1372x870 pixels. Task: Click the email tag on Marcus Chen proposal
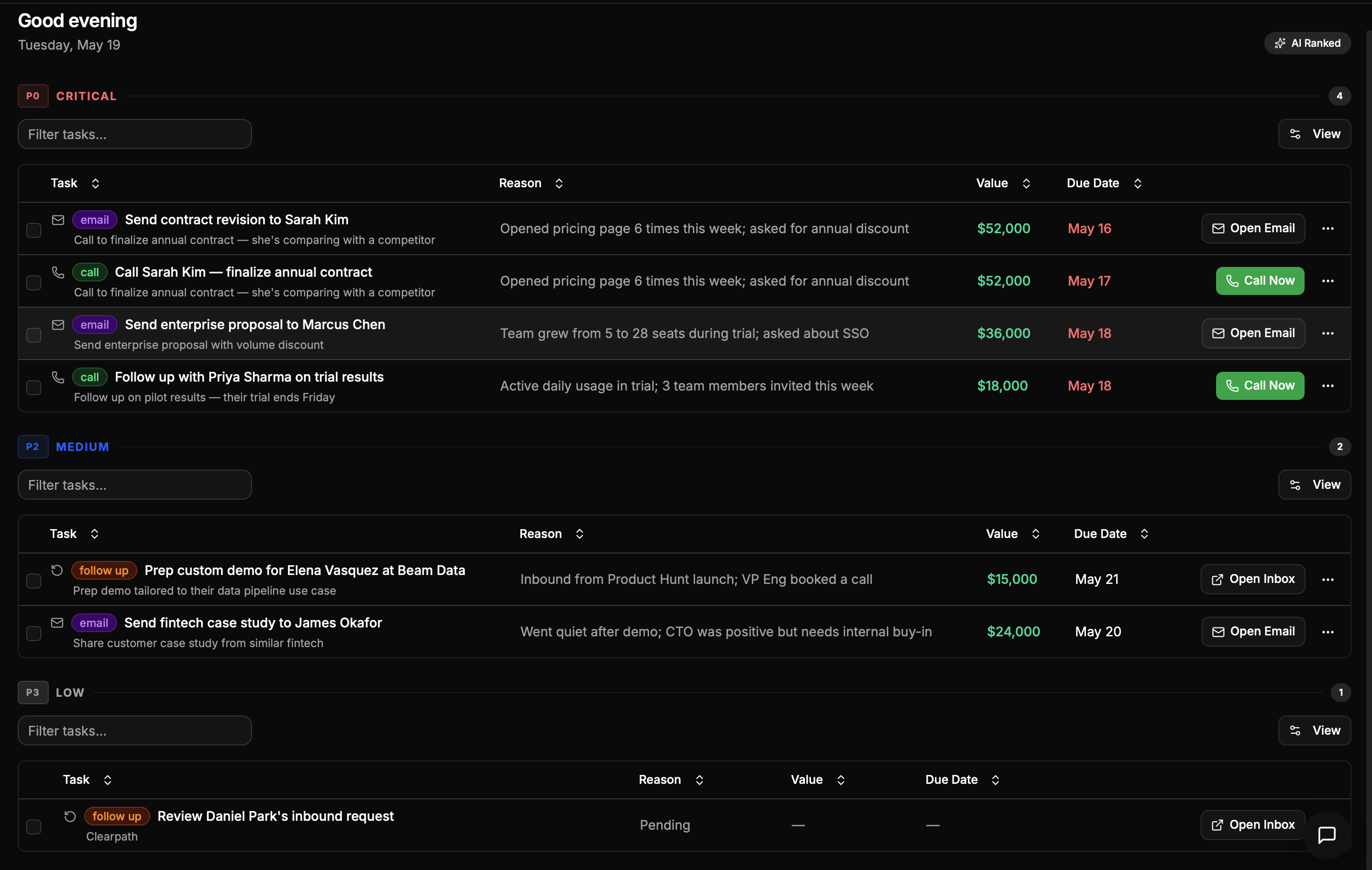coord(95,325)
